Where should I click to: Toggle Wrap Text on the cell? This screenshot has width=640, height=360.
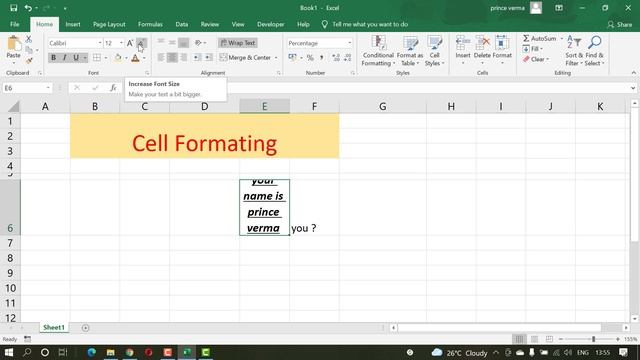pos(238,42)
